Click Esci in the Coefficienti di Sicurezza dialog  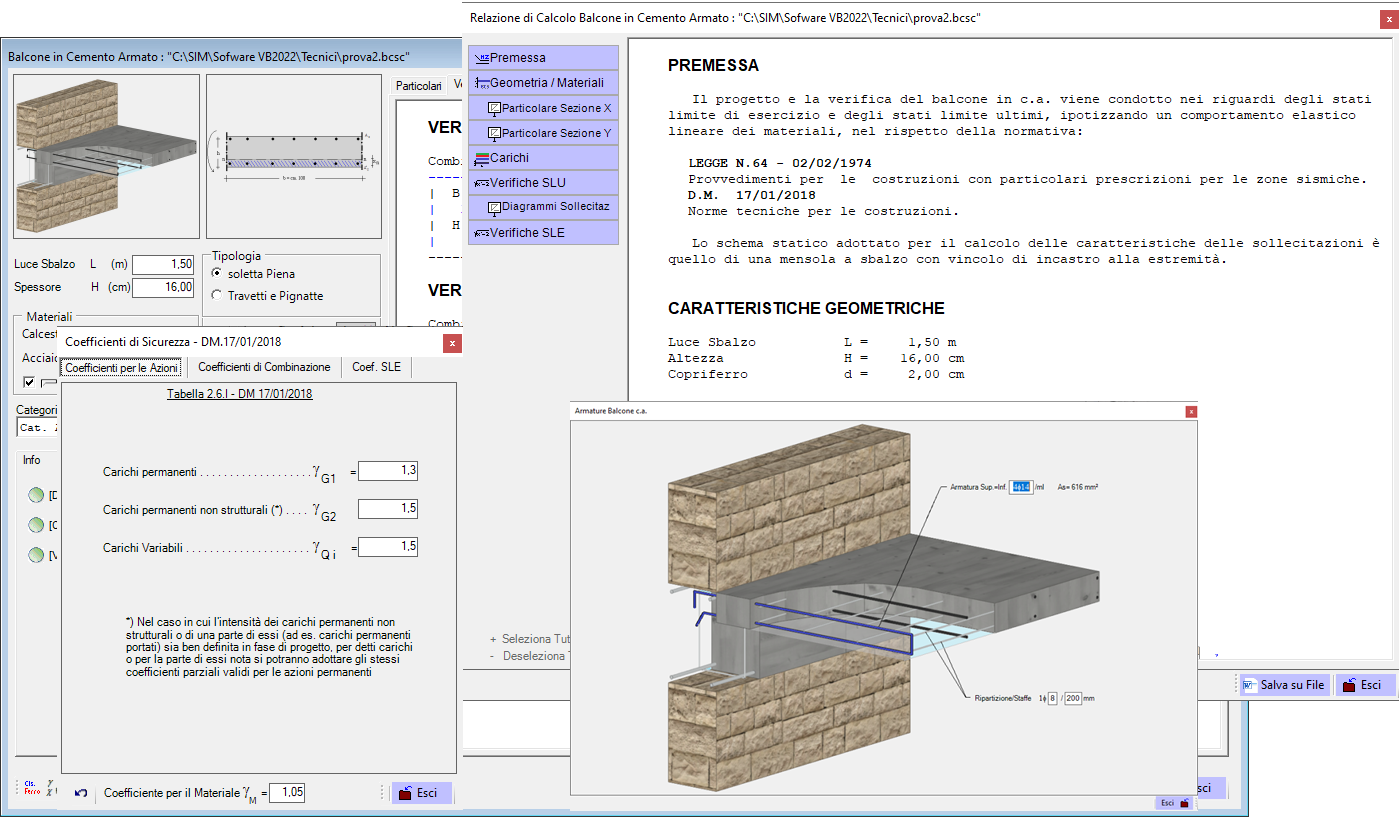pyautogui.click(x=418, y=793)
